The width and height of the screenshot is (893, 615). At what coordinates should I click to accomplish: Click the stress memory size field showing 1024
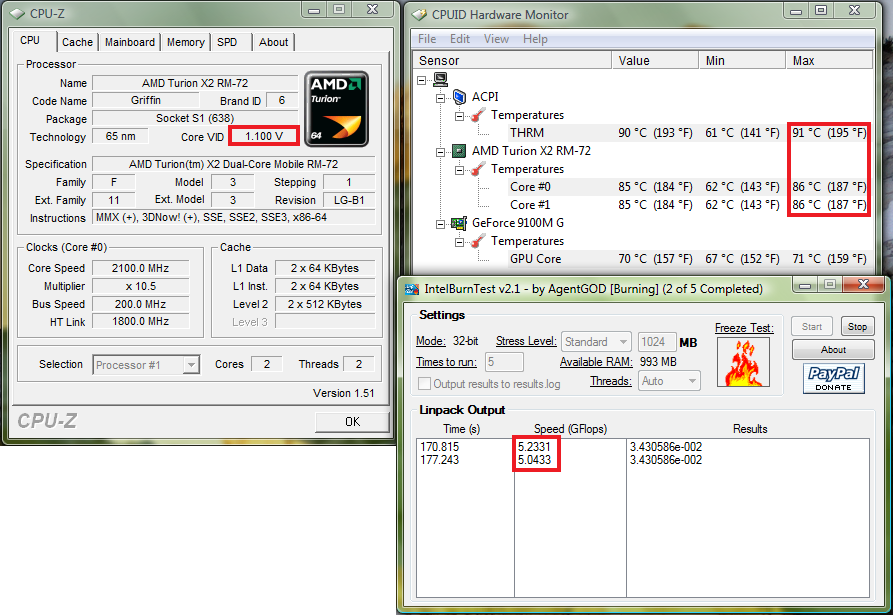click(657, 342)
